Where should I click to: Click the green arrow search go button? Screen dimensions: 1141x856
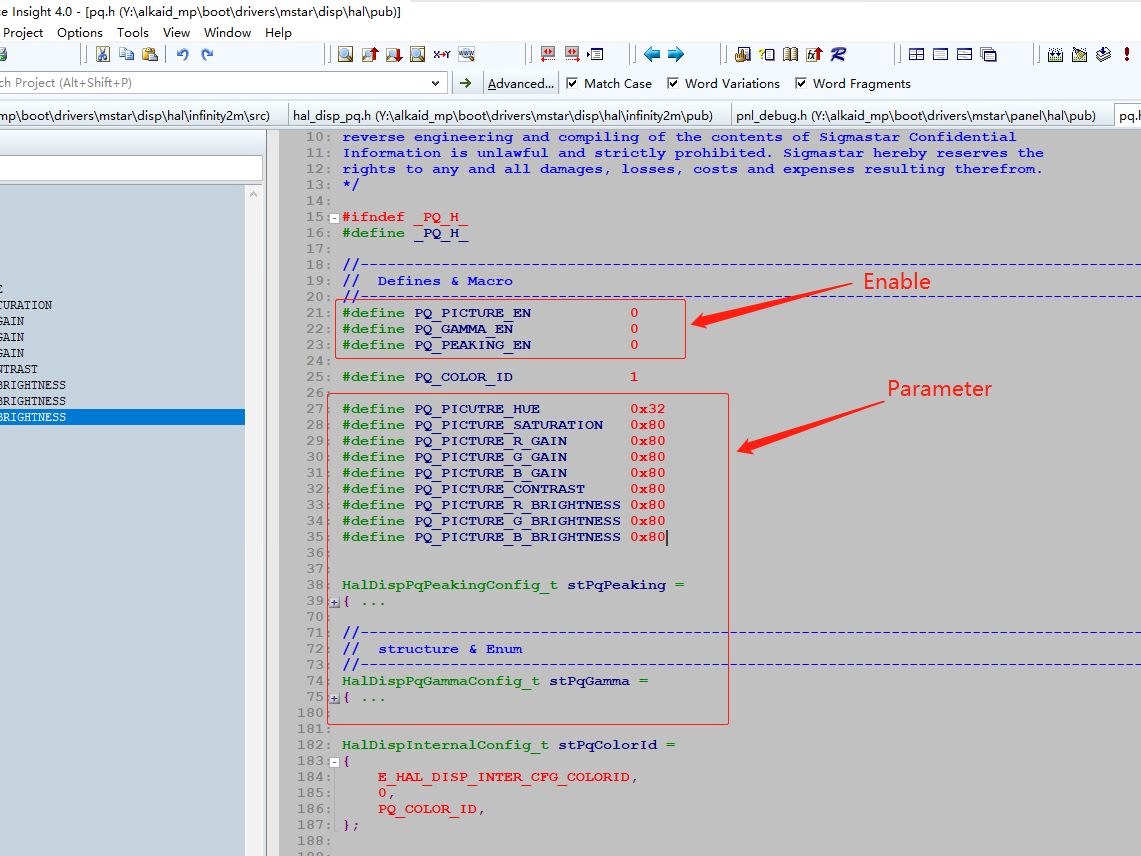(465, 83)
